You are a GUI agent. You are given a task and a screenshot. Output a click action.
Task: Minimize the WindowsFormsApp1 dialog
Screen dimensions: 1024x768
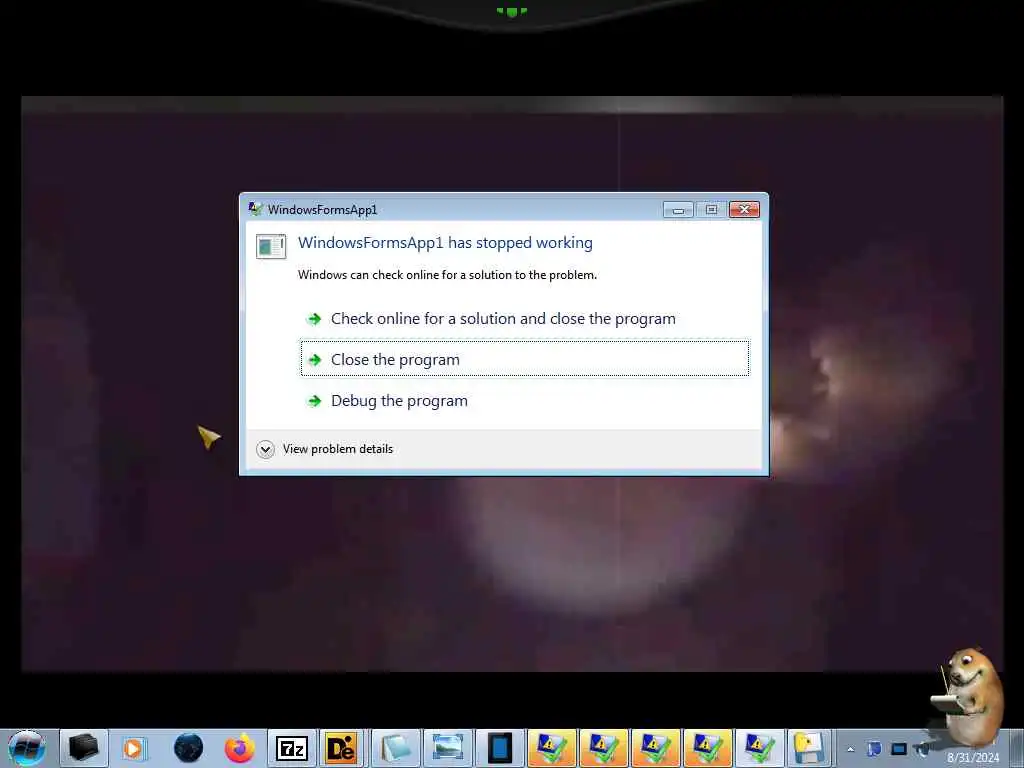(678, 210)
